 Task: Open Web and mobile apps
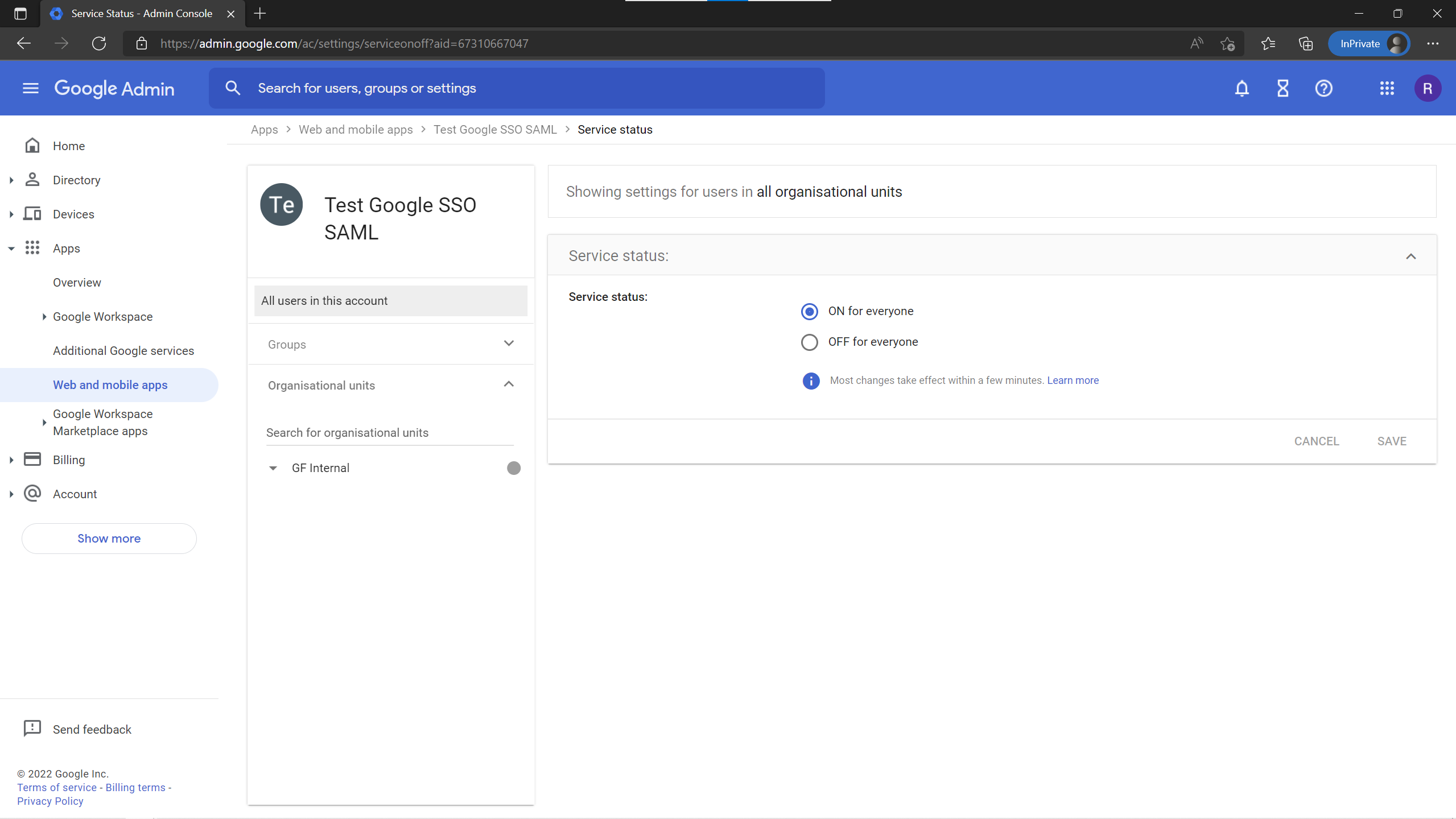coord(110,385)
